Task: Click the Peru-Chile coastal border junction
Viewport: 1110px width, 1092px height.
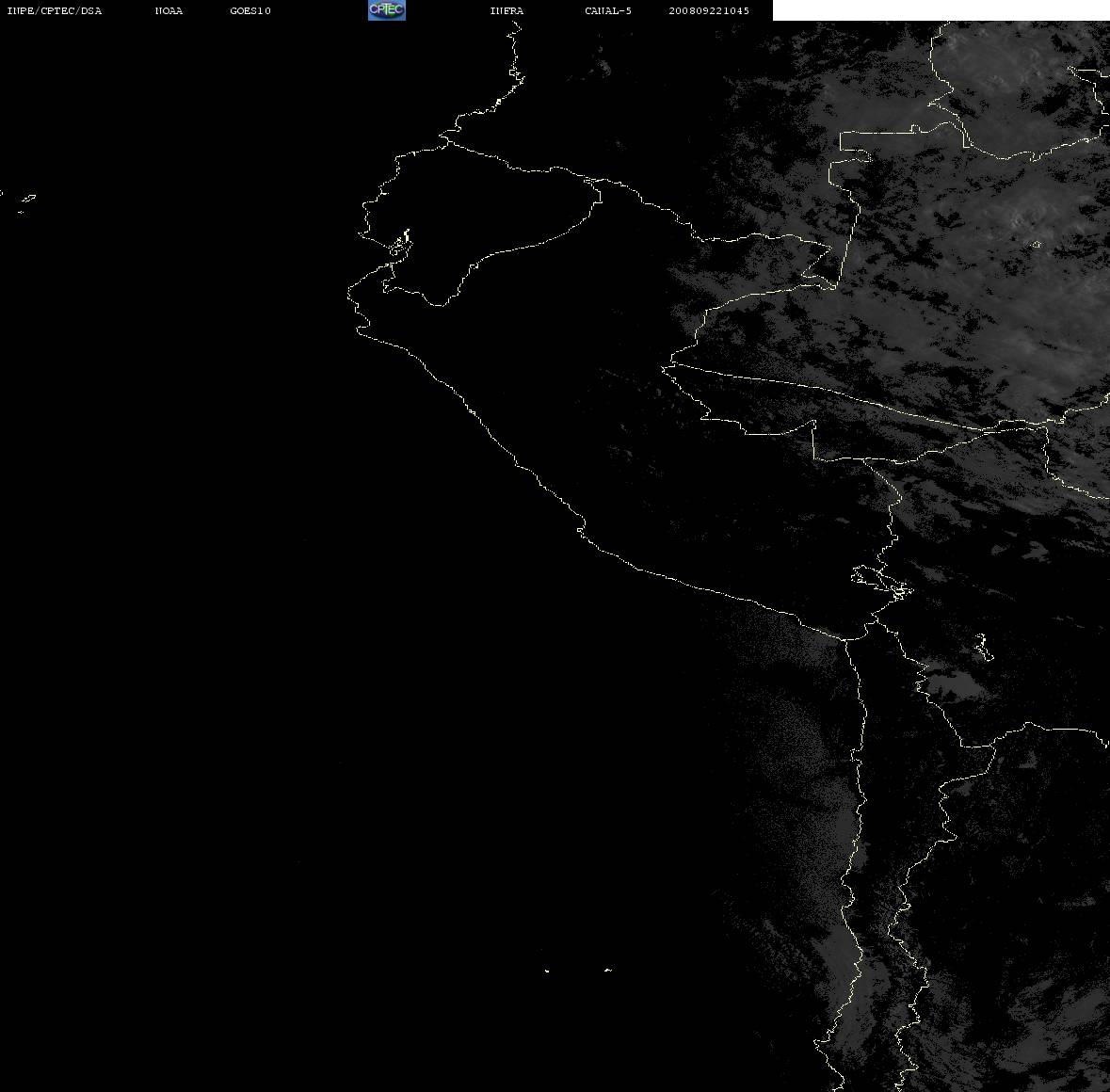Action: [845, 639]
